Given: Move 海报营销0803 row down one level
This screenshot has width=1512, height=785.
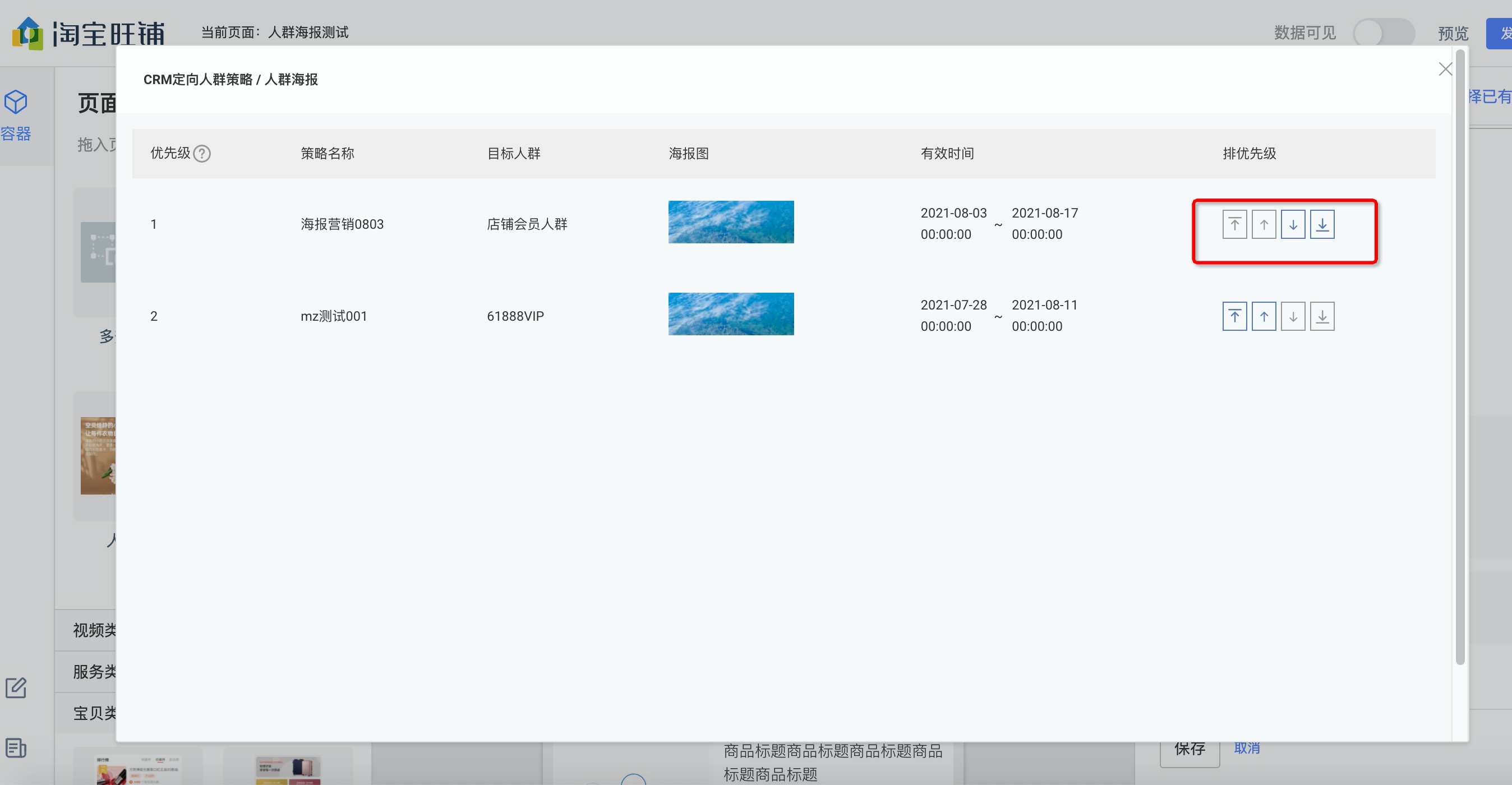Looking at the screenshot, I should [x=1293, y=224].
